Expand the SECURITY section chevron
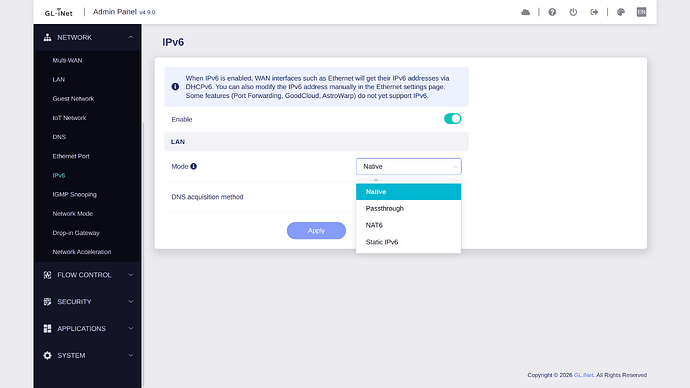The image size is (690, 388). (x=131, y=302)
